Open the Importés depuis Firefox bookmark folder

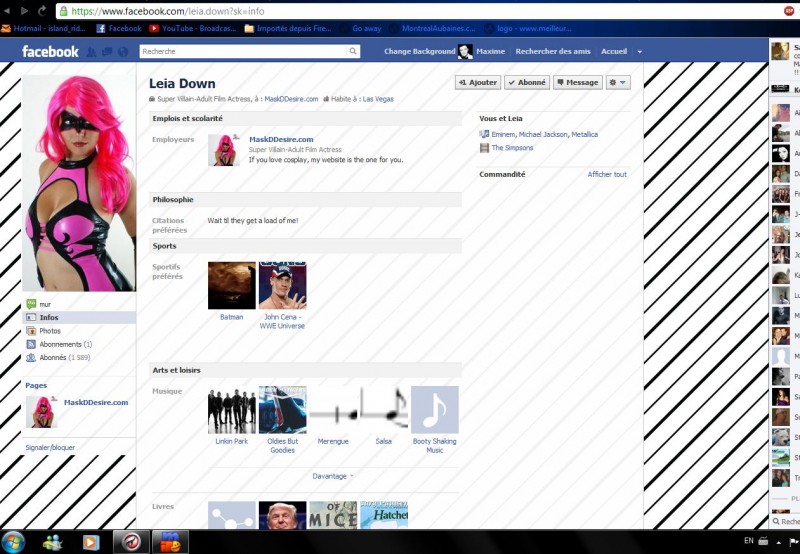(x=288, y=29)
